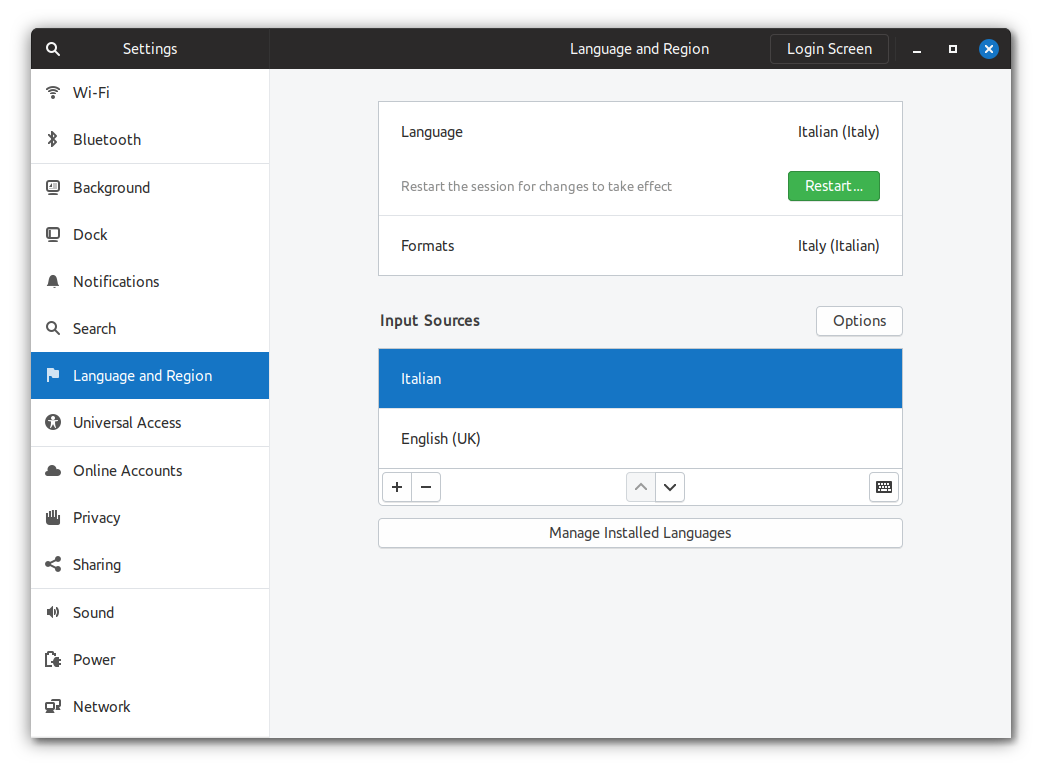This screenshot has height=776, width=1046.
Task: Maximize the Settings window
Action: tap(953, 49)
